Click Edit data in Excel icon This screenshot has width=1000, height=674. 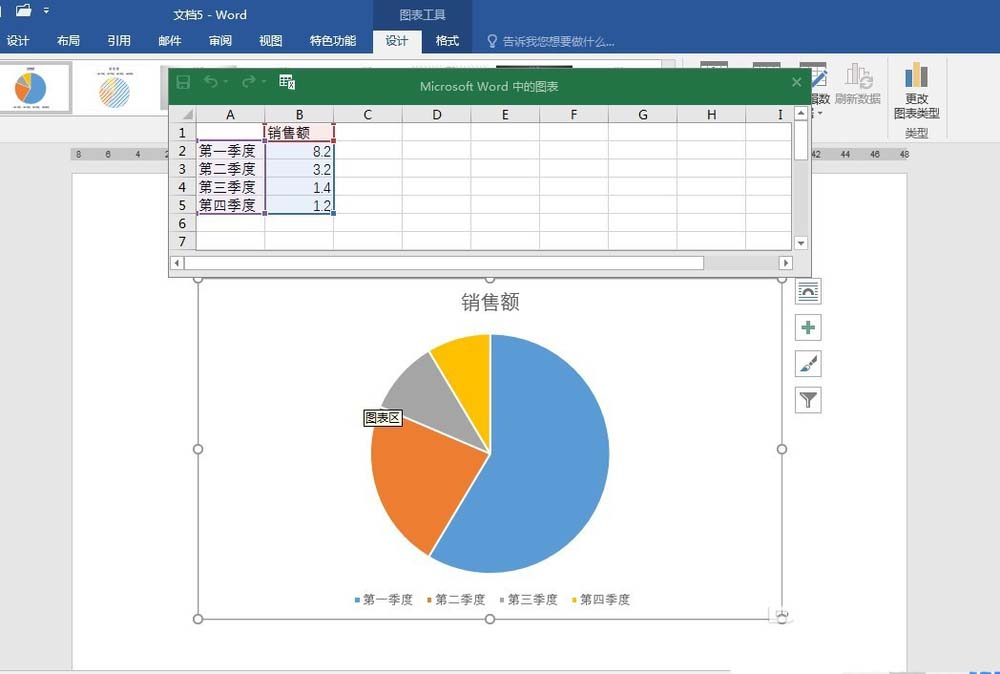[x=287, y=82]
